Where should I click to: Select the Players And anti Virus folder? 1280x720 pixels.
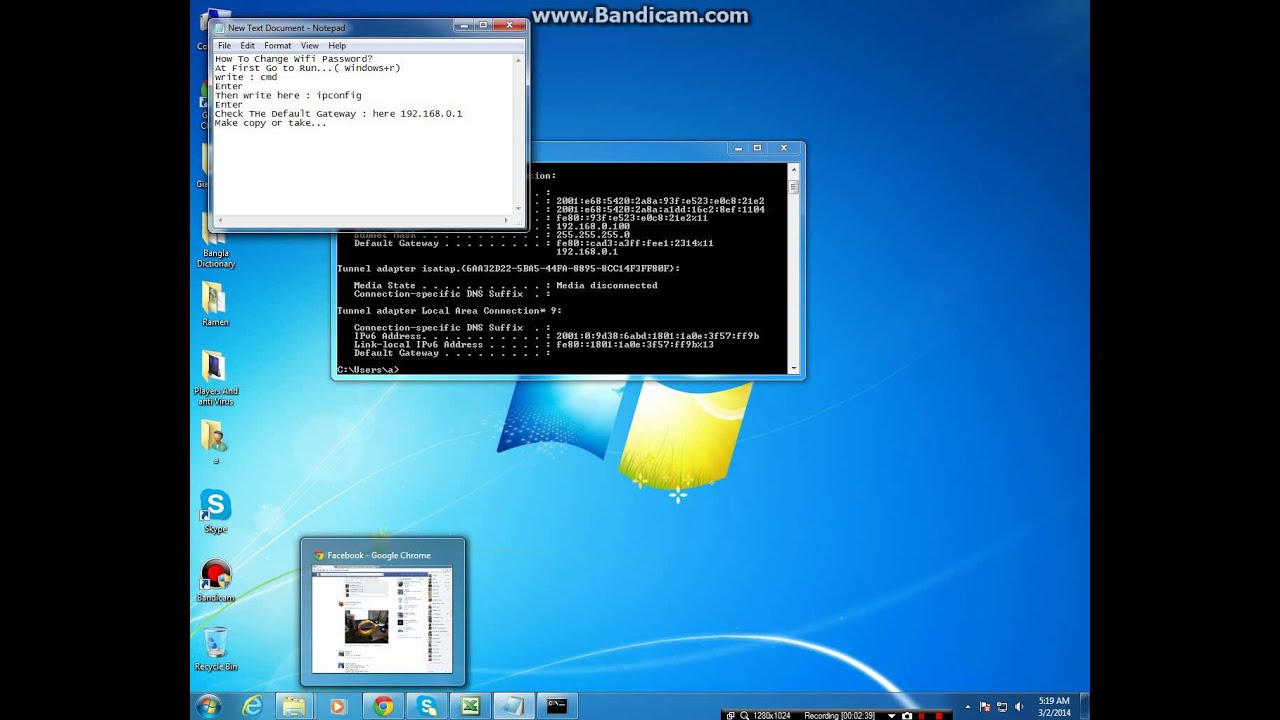pos(214,378)
